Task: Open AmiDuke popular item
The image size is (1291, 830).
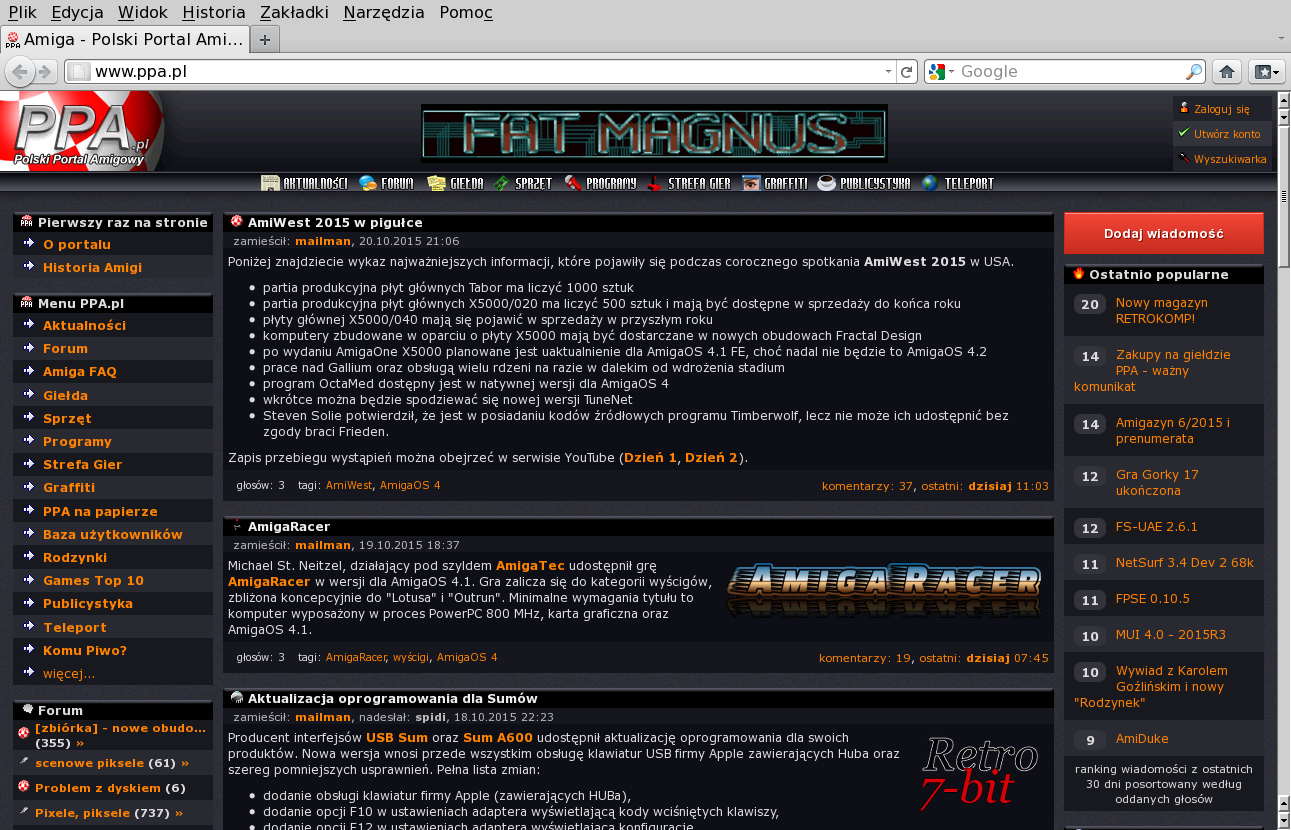Action: (1142, 739)
